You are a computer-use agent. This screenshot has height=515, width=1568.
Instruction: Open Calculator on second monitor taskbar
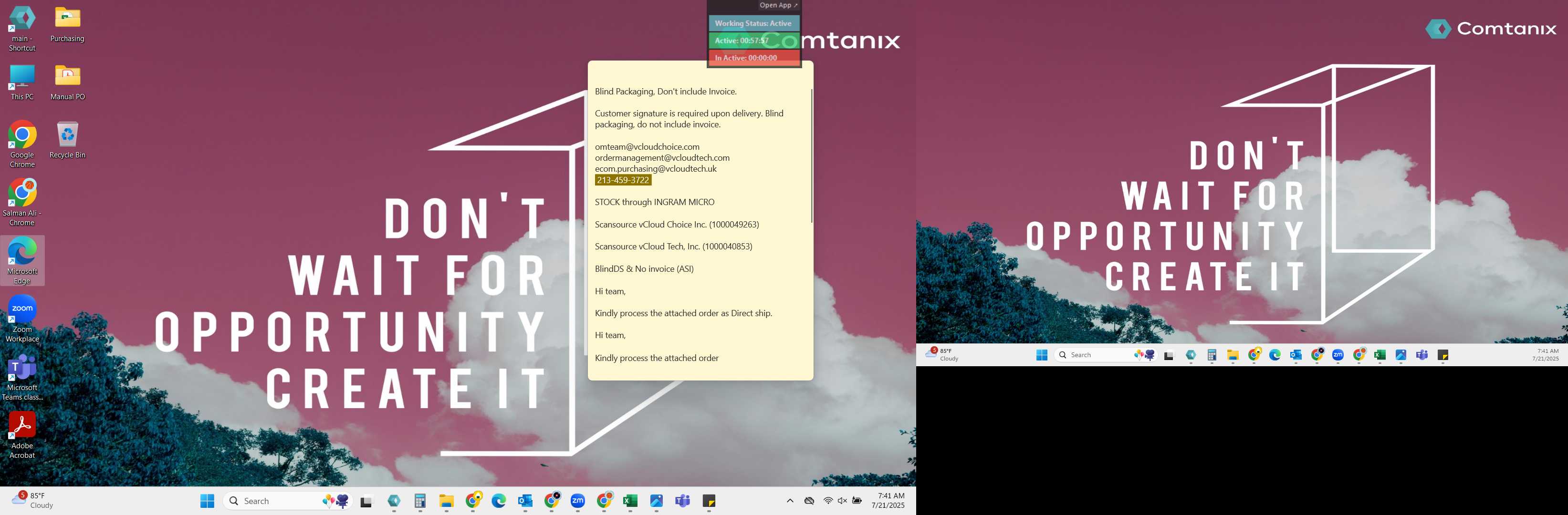click(x=1212, y=355)
